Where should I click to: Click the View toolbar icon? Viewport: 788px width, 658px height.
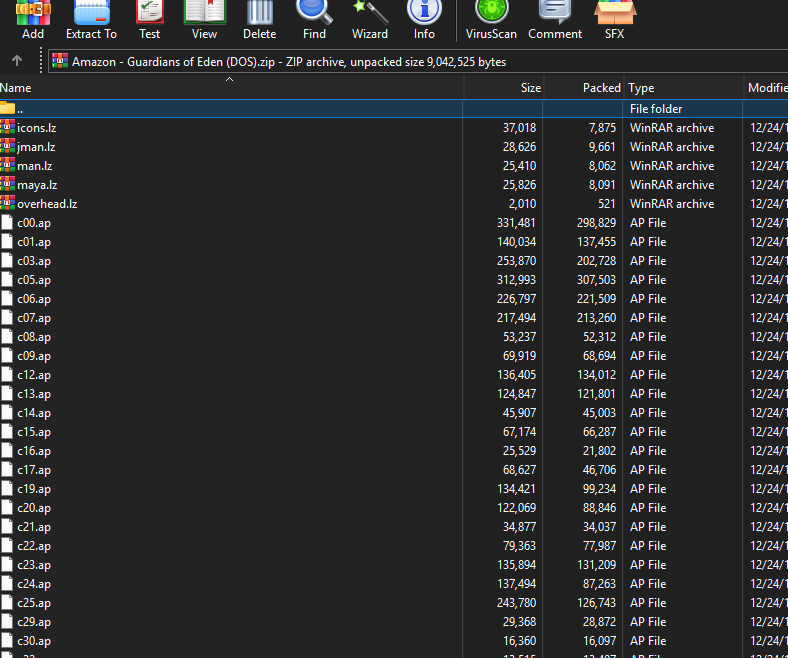tap(205, 13)
